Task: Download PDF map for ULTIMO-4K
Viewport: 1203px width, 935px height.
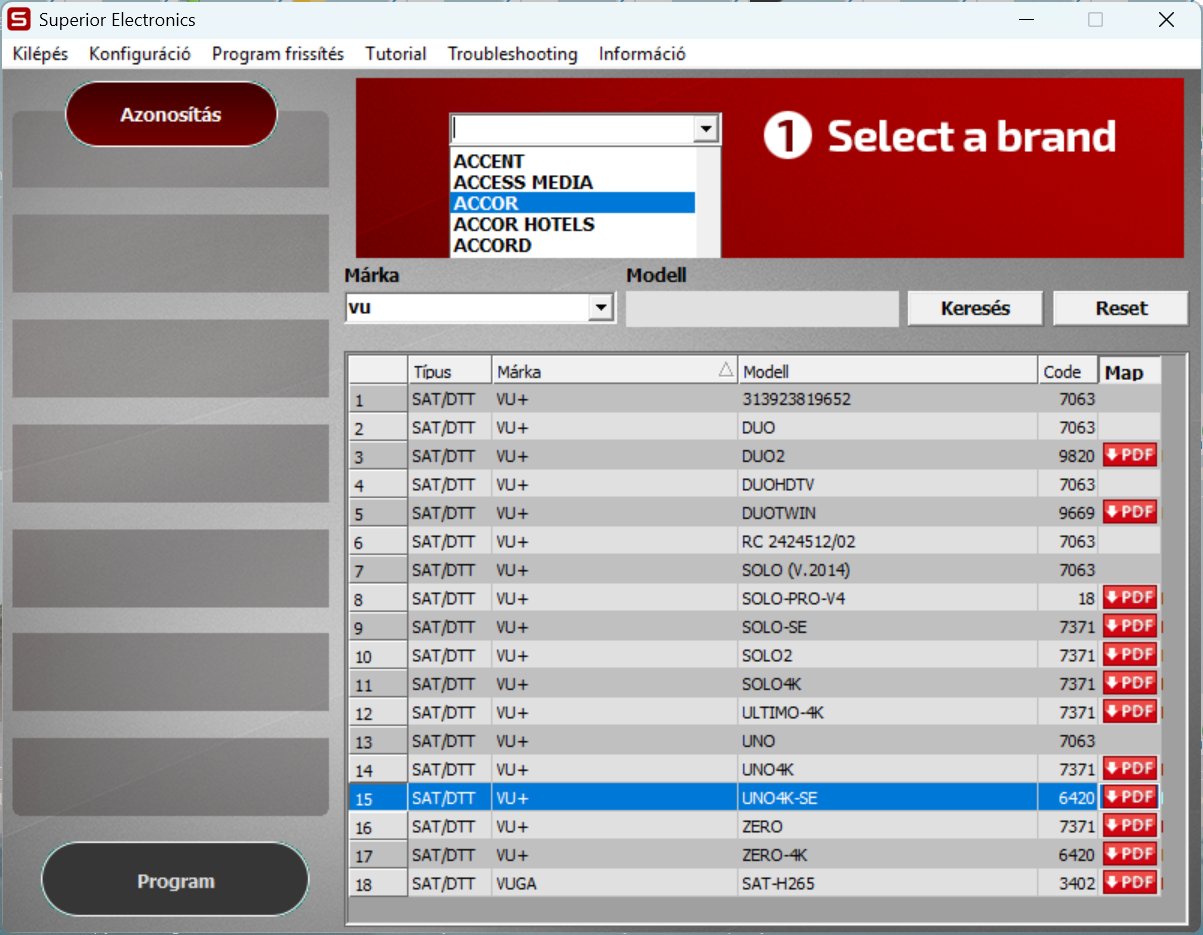Action: click(1130, 711)
